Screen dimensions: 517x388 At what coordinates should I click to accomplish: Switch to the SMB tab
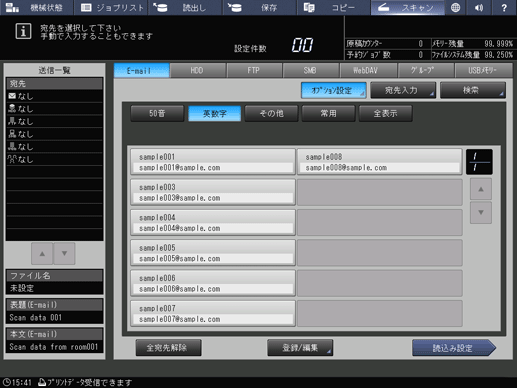311,70
